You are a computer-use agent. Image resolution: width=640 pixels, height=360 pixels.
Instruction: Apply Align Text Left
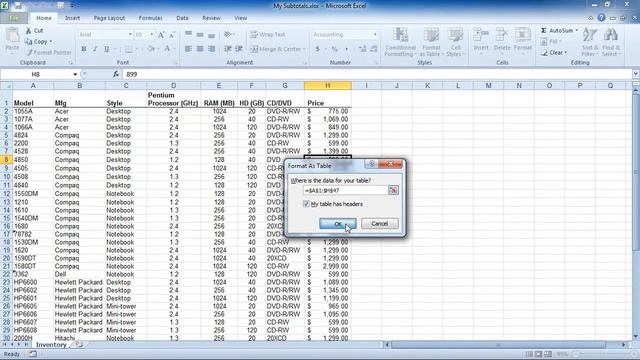pos(188,49)
